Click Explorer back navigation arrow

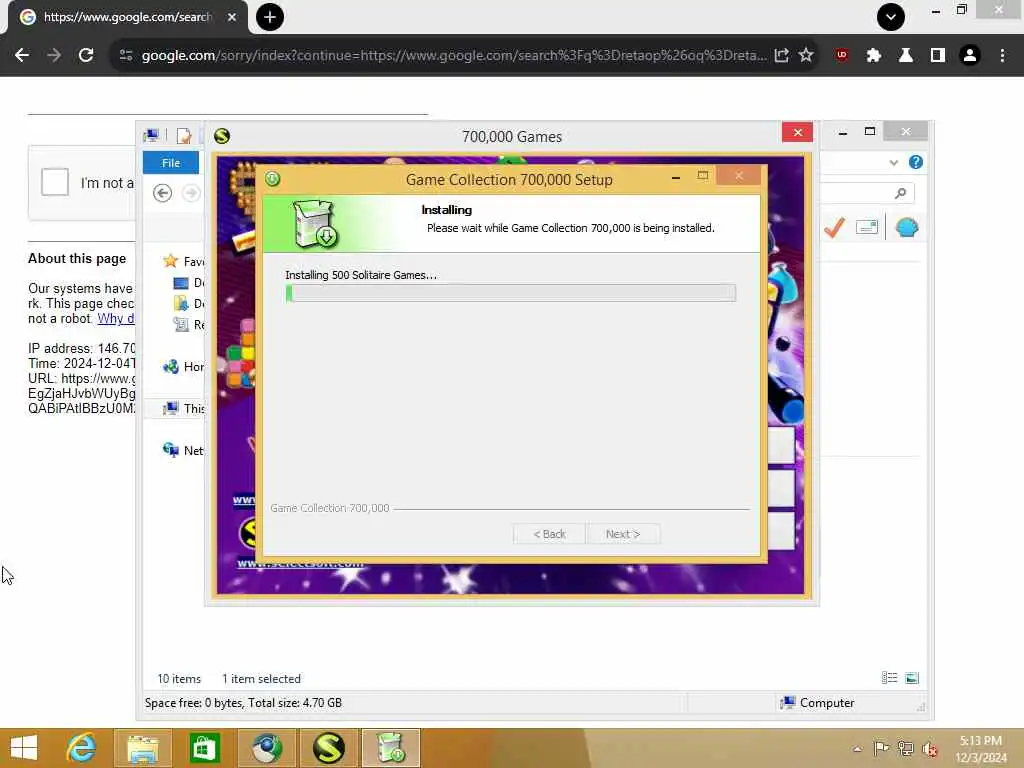click(x=163, y=193)
